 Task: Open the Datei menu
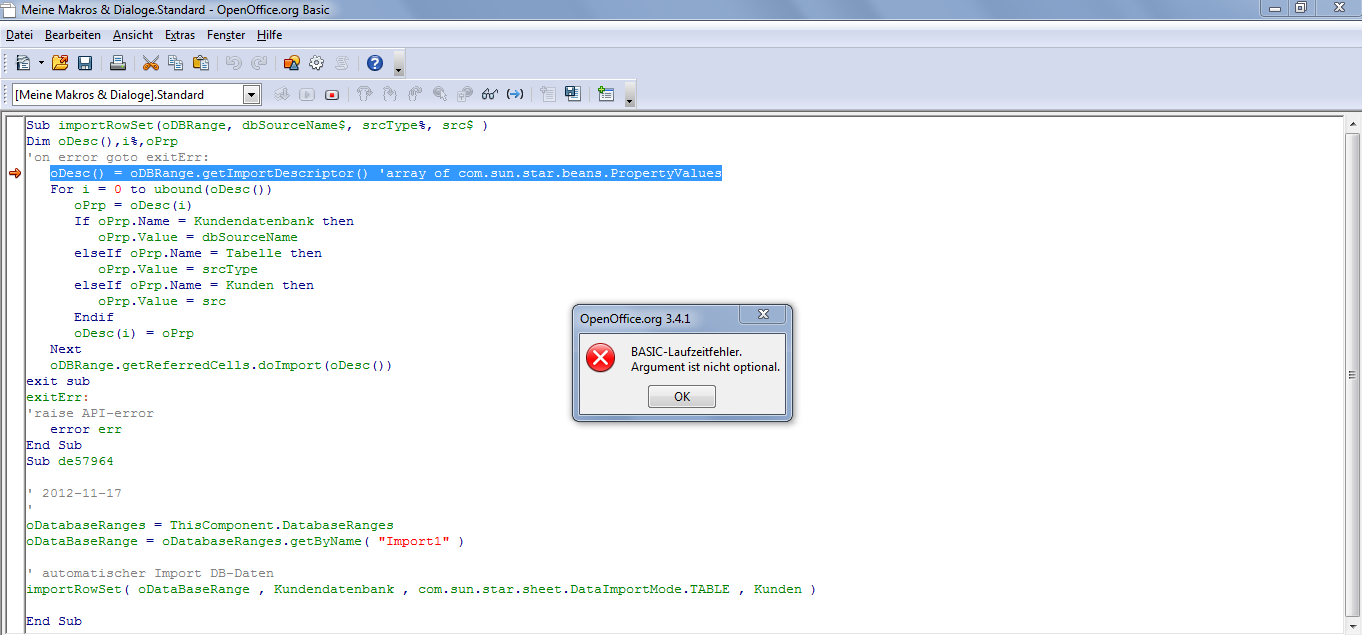click(x=19, y=35)
